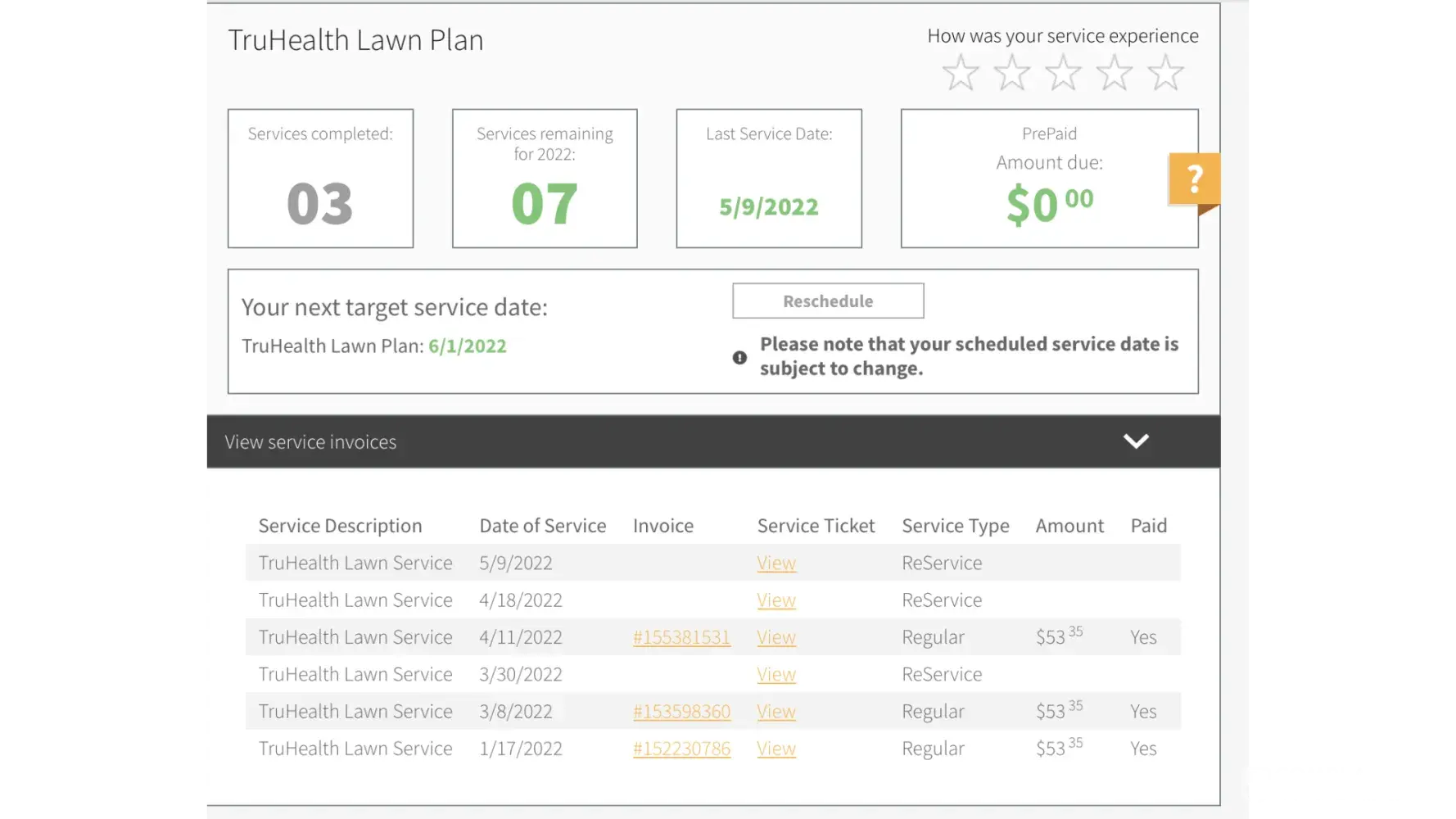
Task: Click the PrePaid Amount due box
Action: click(x=1048, y=179)
